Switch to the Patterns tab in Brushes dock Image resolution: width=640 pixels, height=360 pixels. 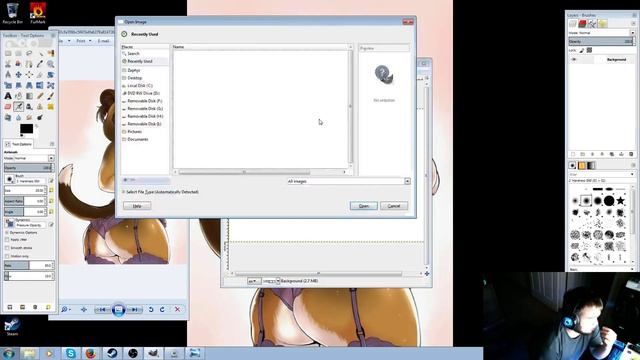click(582, 165)
